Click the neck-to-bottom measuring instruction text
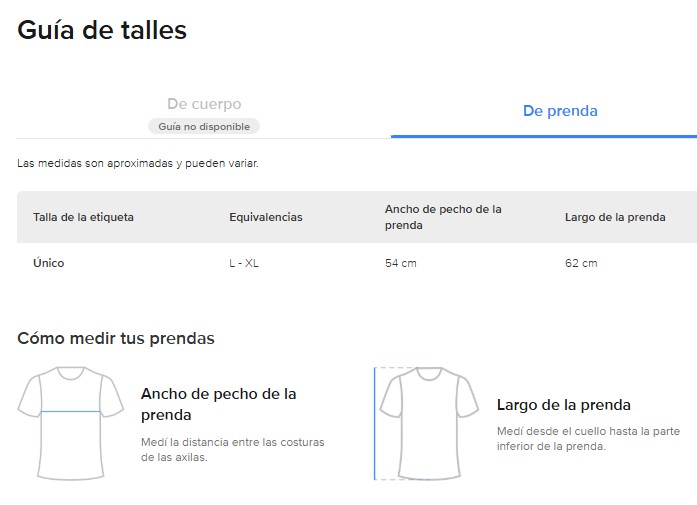Viewport: 697px width, 505px height. [588, 439]
